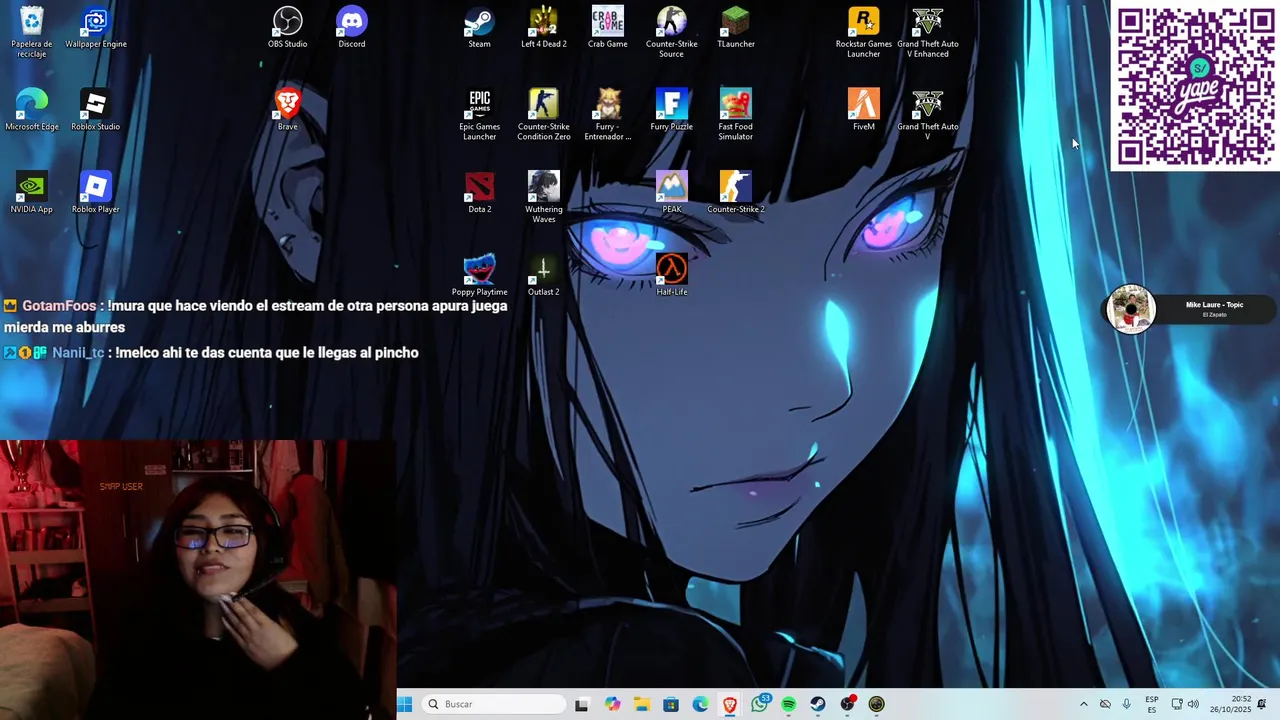Open the volume control in the tray
Image resolution: width=1280 pixels, height=720 pixels.
coord(1193,704)
